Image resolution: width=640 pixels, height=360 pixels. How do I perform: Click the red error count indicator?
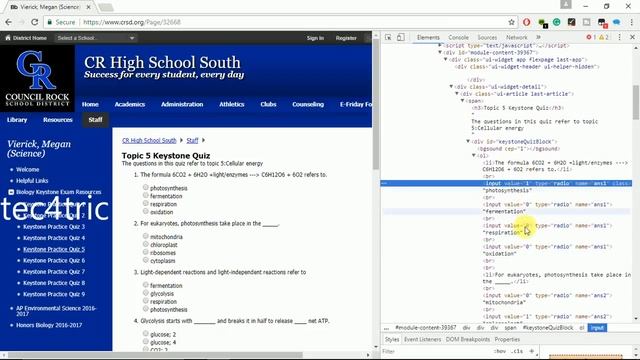591,37
